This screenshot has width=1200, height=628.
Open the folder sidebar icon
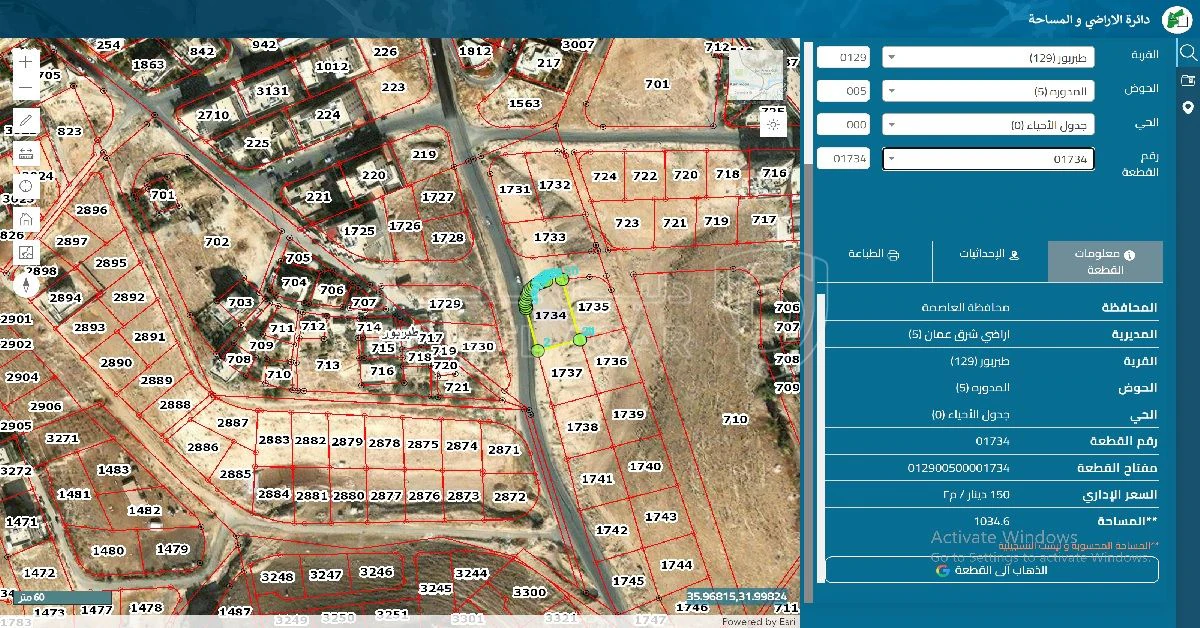(x=1188, y=80)
